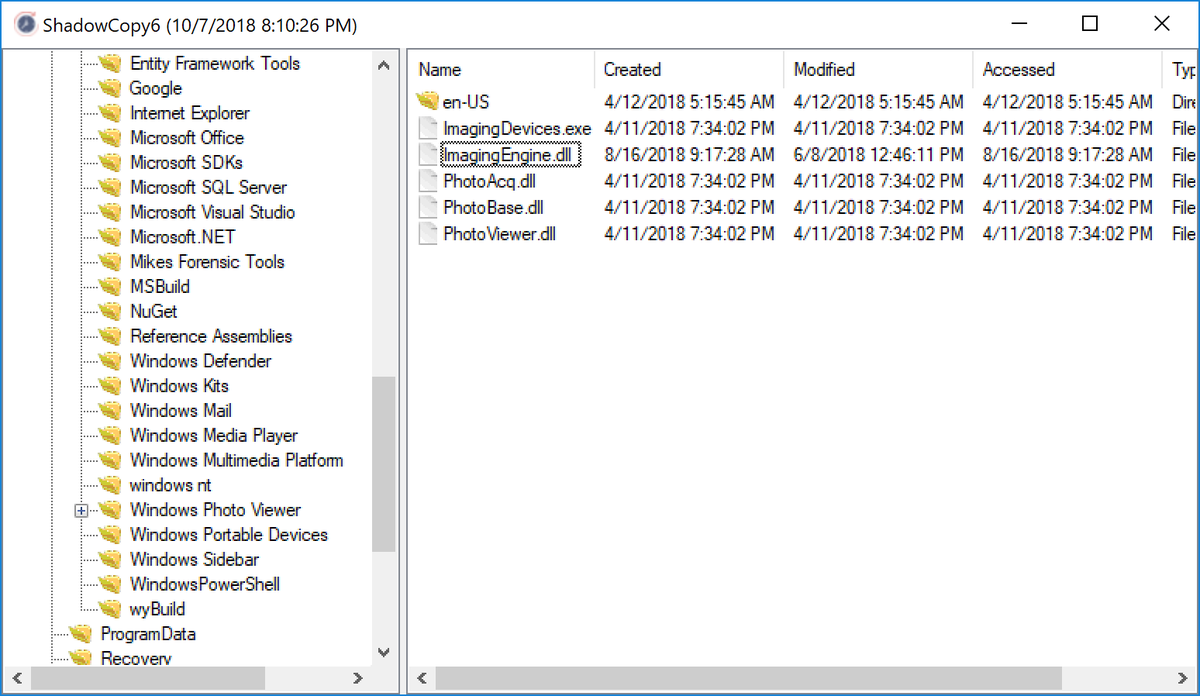Screen dimensions: 1200x696
Task: Click the NuGet folder icon in the tree
Action: click(x=109, y=311)
